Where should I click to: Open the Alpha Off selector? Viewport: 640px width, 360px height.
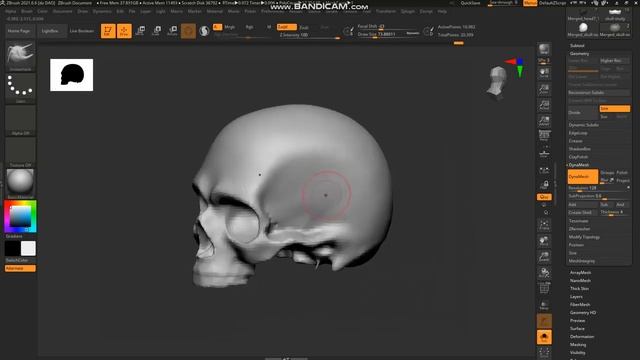point(20,120)
